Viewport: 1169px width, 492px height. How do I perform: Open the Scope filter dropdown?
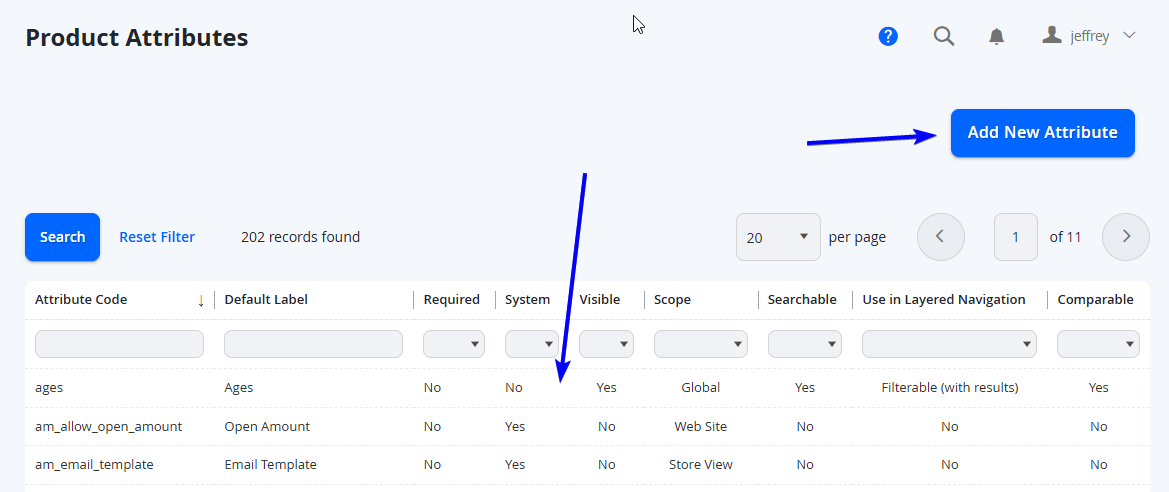pos(701,344)
